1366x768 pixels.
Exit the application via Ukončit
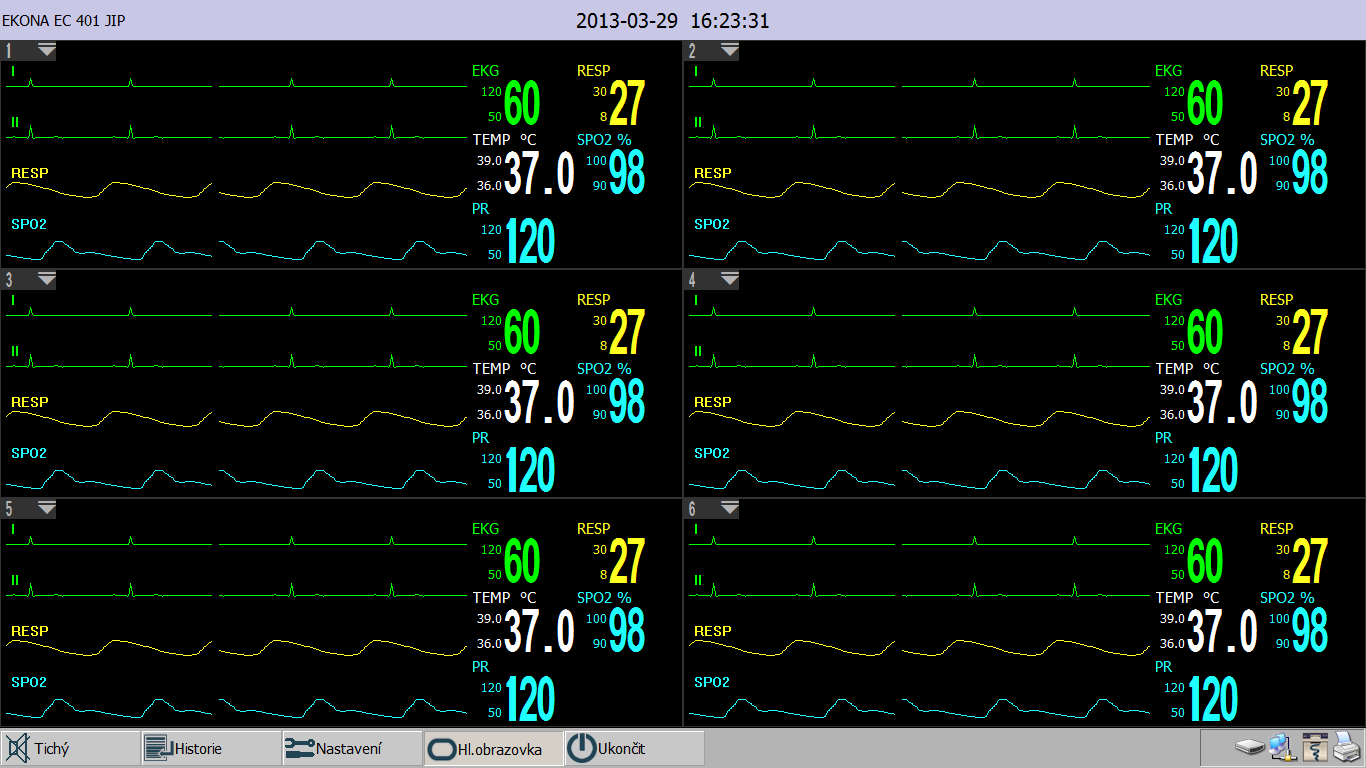634,748
